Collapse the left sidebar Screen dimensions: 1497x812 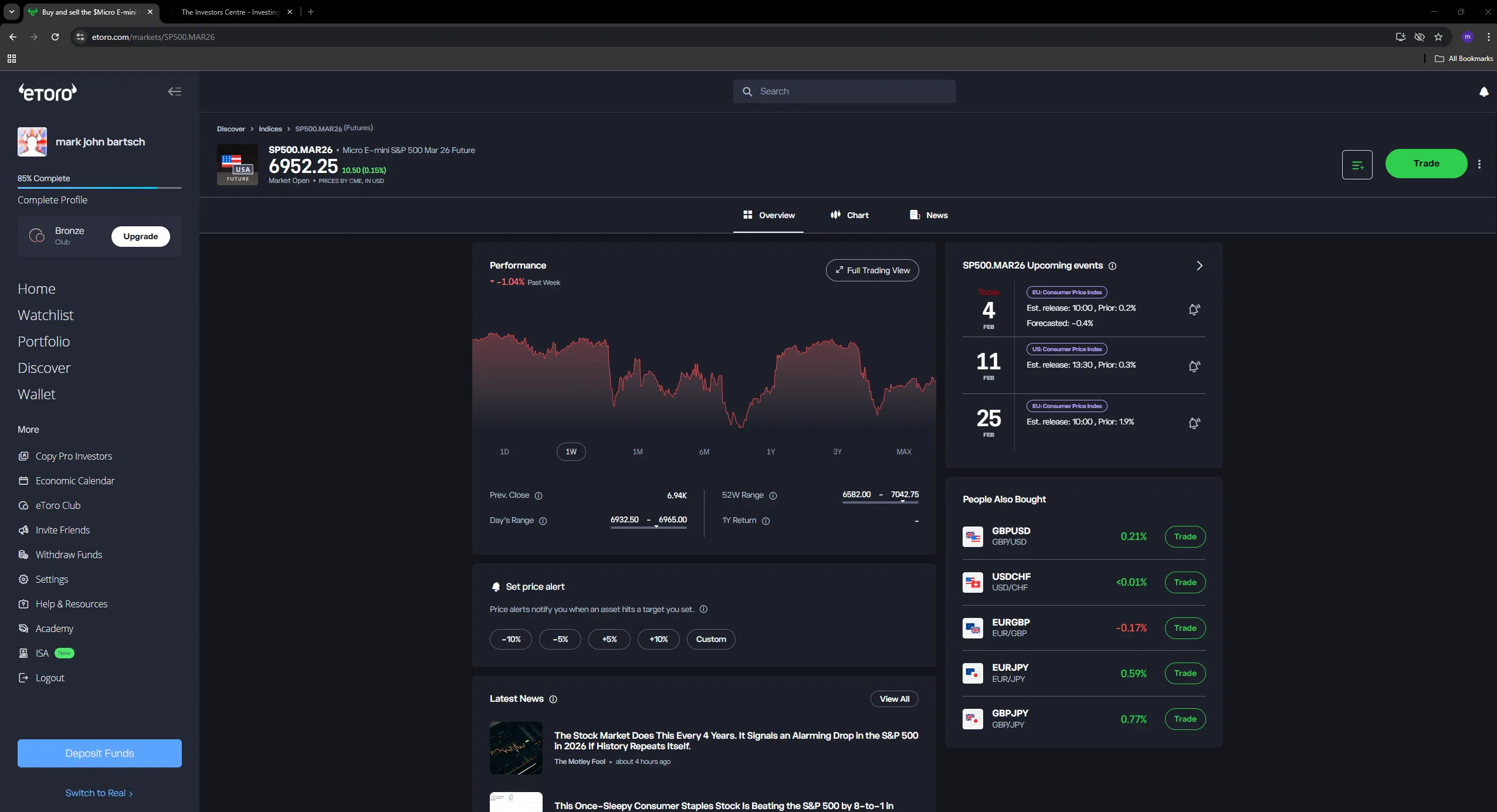(x=174, y=91)
